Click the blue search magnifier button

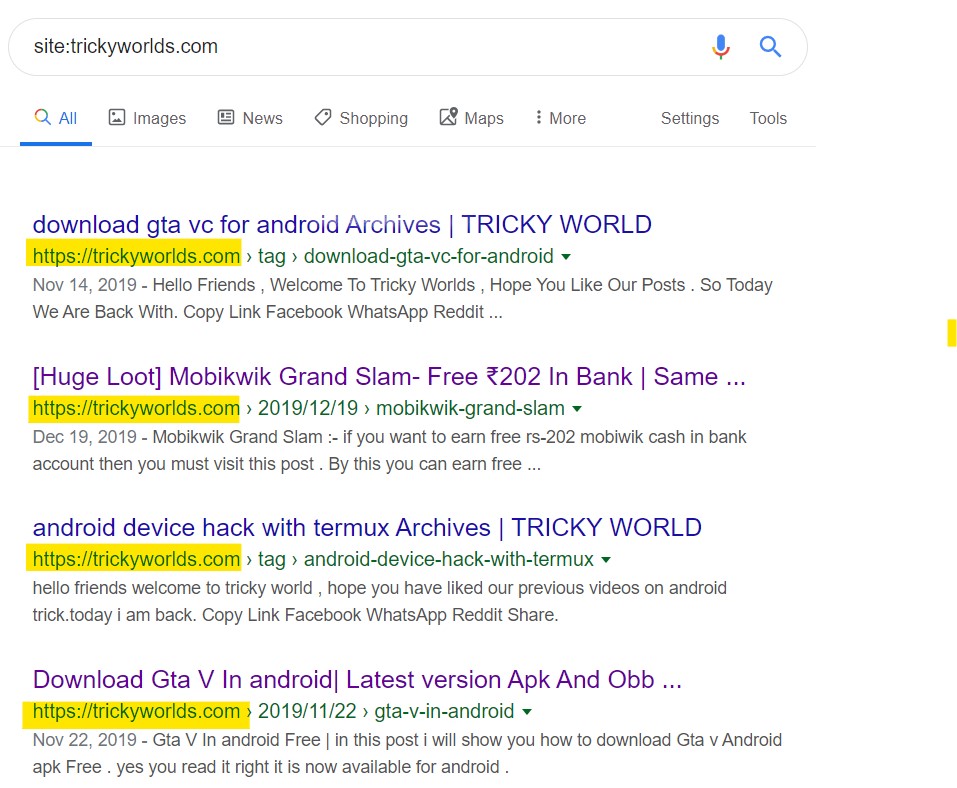pyautogui.click(x=770, y=46)
